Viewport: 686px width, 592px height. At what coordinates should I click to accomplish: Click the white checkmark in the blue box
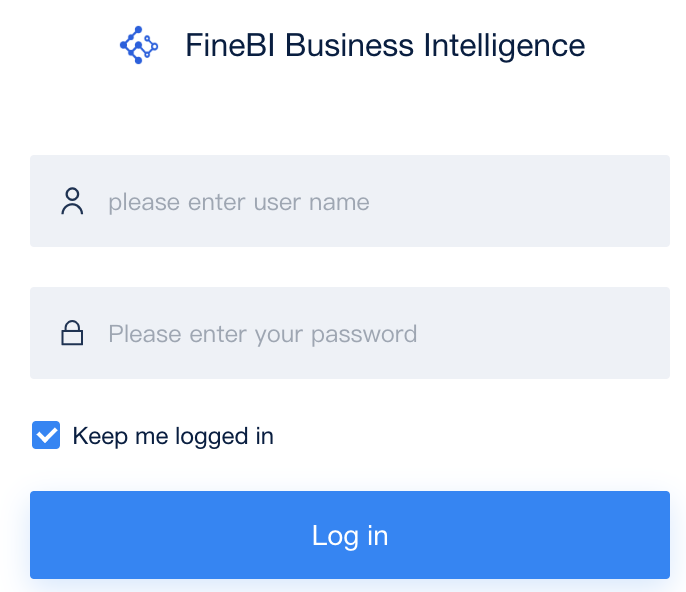click(46, 436)
